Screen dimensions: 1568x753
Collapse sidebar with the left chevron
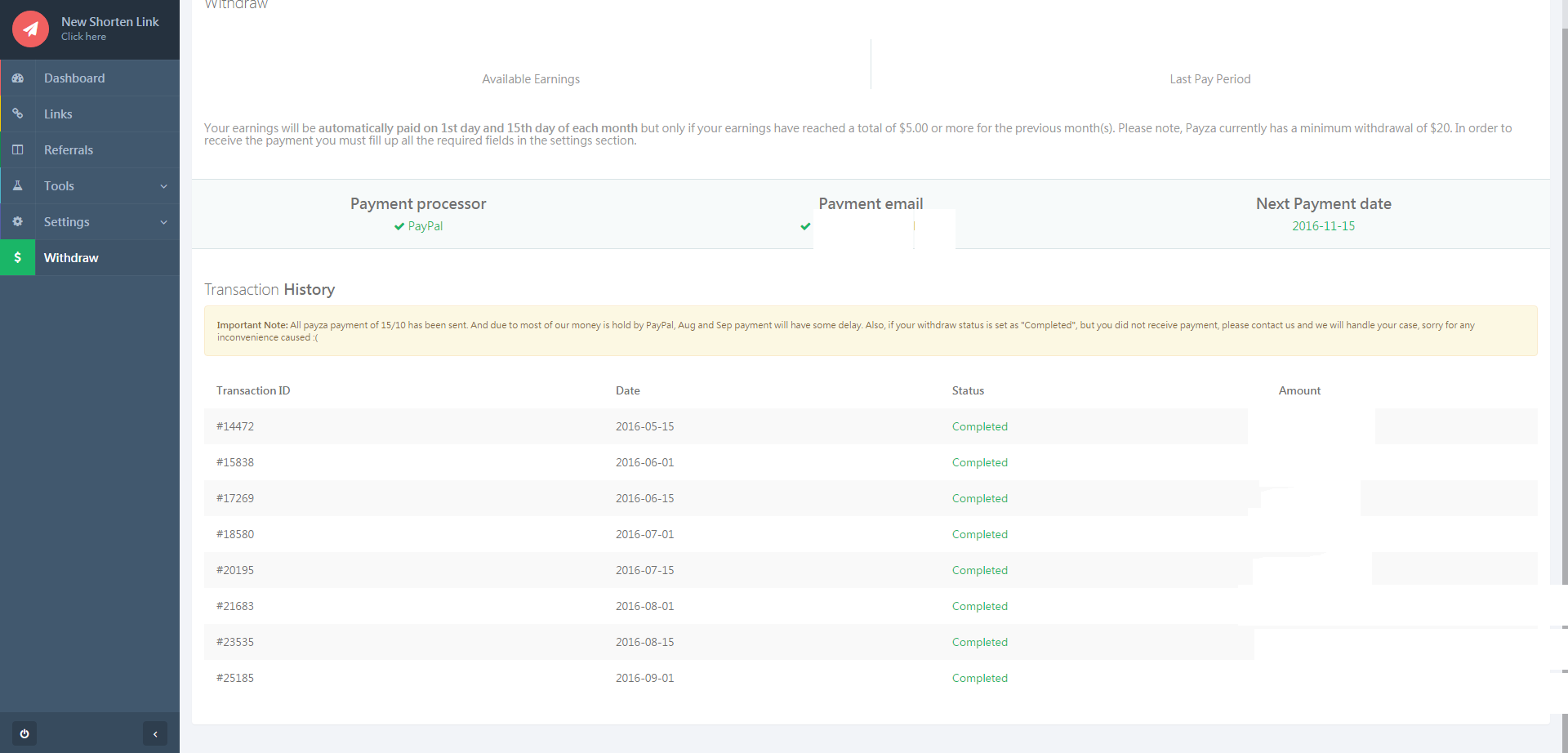pos(155,733)
